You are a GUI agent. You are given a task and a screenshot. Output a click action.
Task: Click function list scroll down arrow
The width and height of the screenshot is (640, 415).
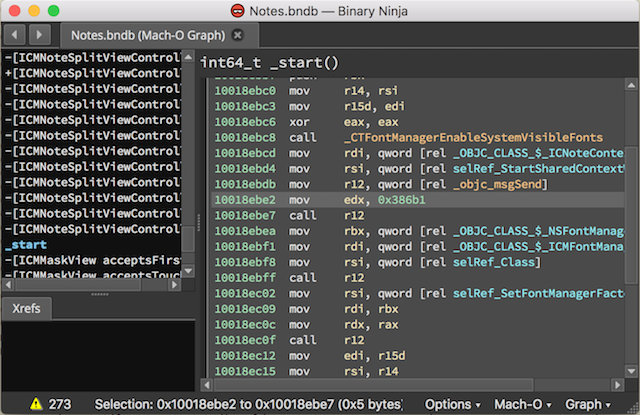(188, 271)
